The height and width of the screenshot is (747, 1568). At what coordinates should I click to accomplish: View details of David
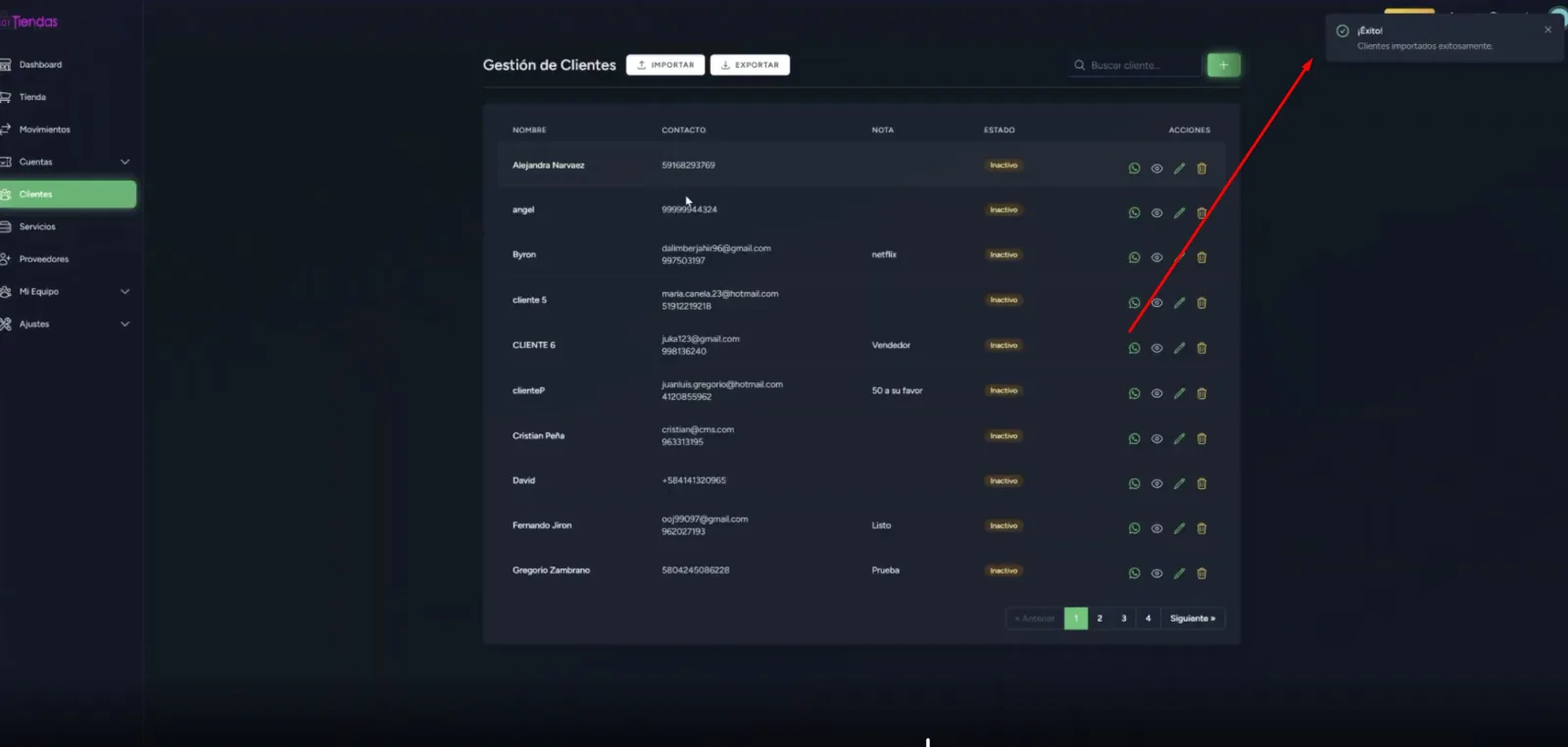1156,483
